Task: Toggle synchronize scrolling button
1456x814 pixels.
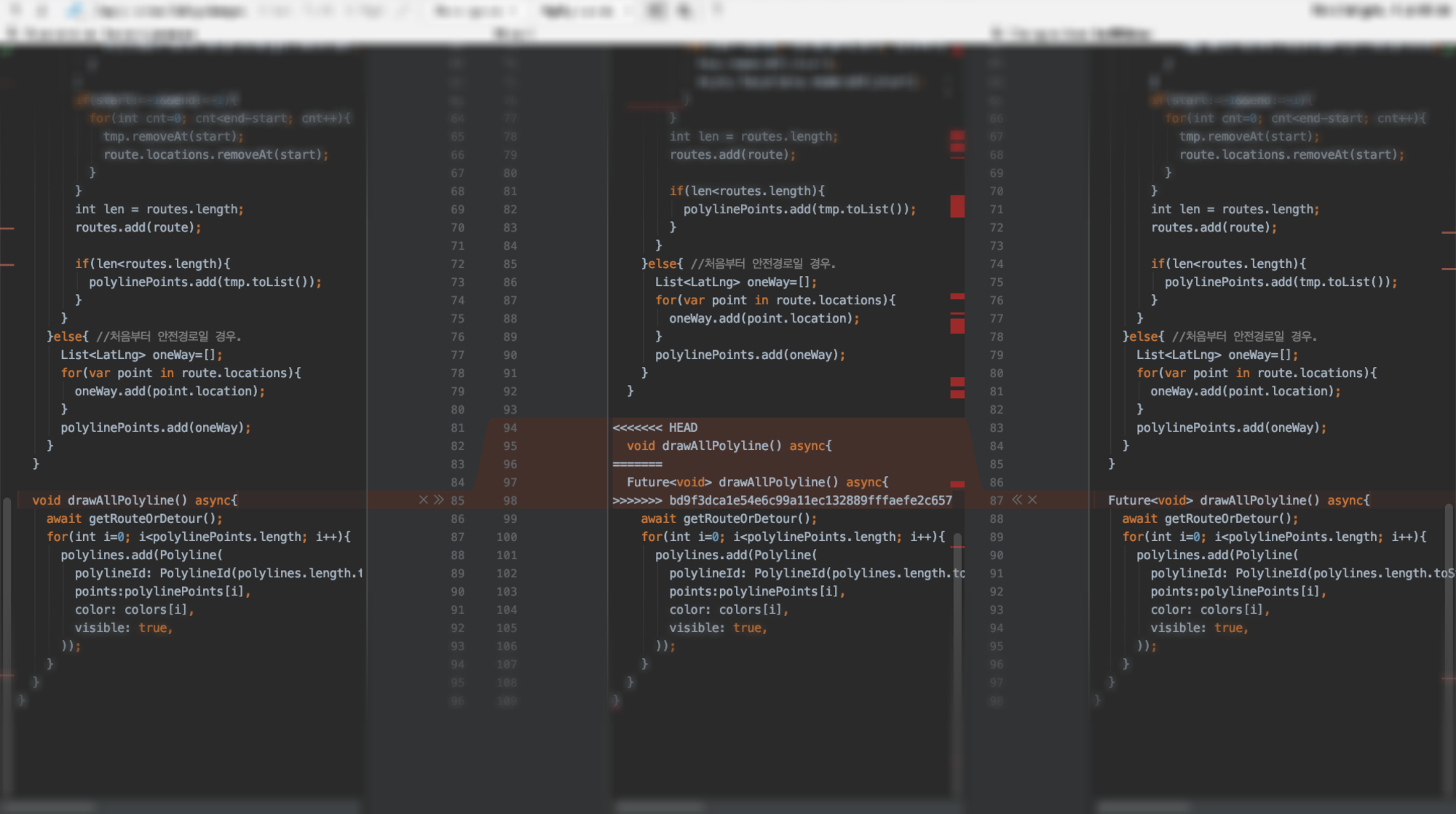Action: [684, 10]
